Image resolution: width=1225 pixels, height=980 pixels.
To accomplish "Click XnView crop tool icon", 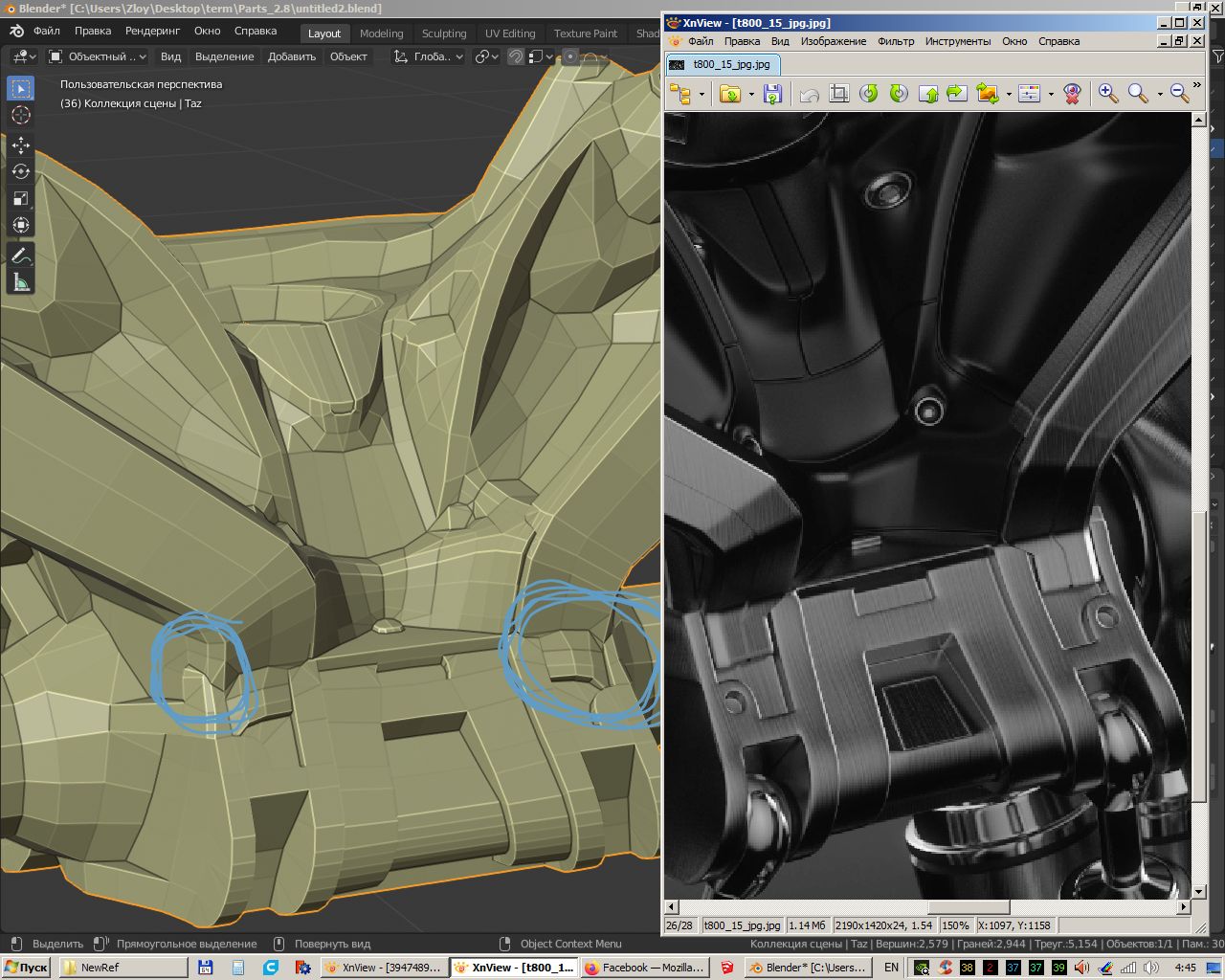I will click(838, 94).
